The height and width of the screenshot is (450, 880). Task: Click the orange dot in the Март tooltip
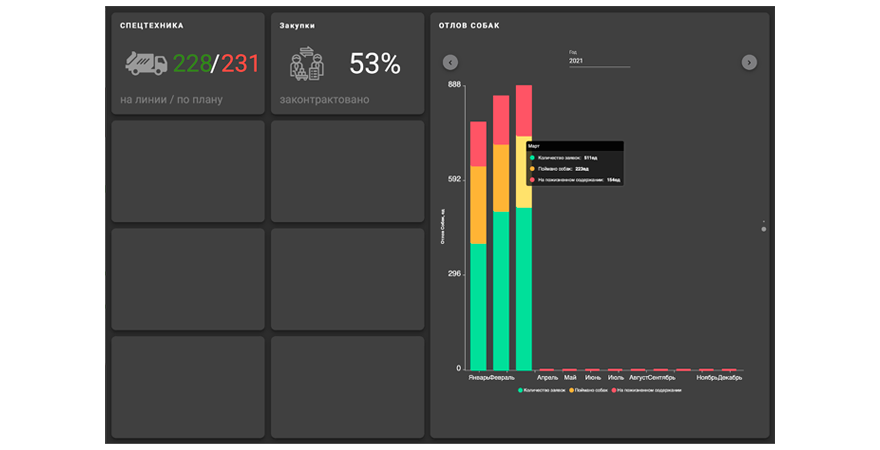[531, 169]
